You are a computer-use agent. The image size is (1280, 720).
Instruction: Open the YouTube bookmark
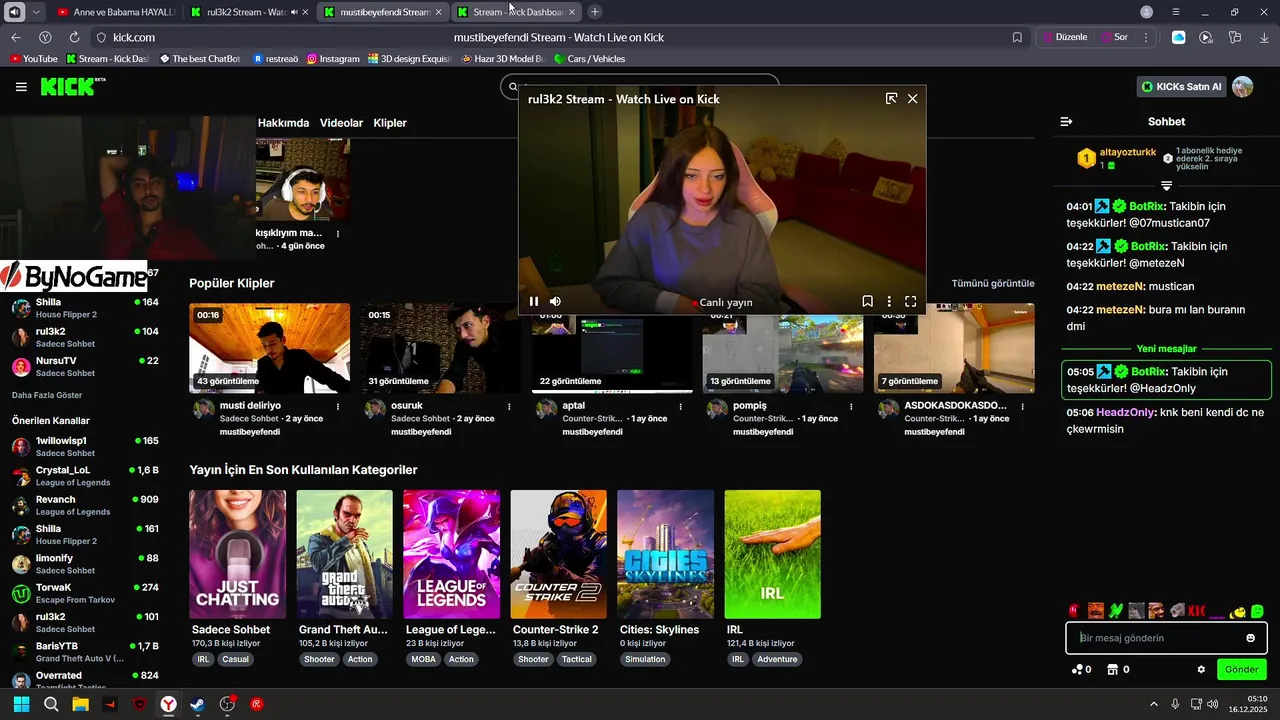(34, 59)
